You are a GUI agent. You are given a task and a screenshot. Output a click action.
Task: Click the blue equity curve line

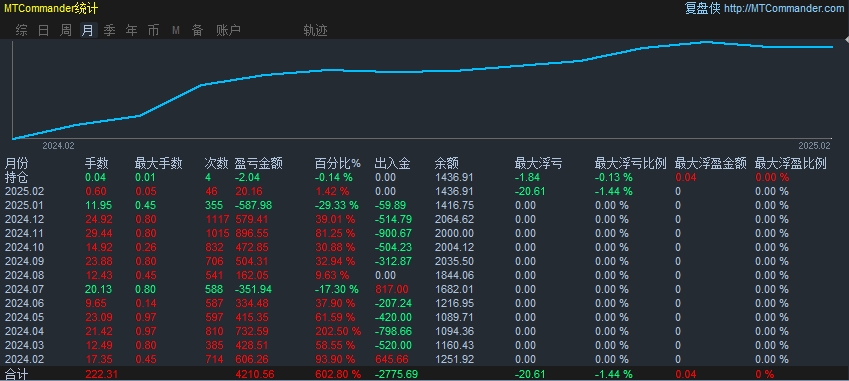(x=422, y=71)
